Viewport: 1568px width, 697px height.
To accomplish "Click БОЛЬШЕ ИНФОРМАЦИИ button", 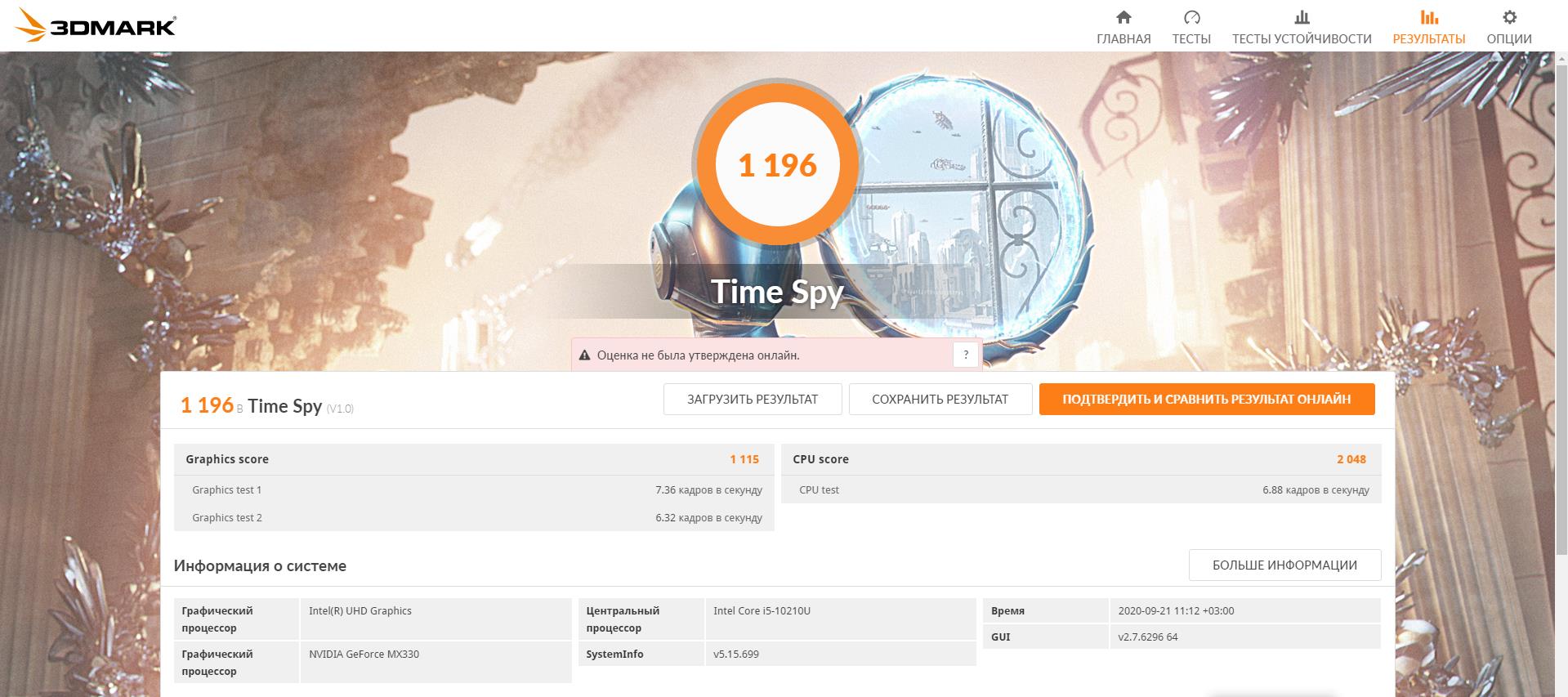I will click(1284, 565).
